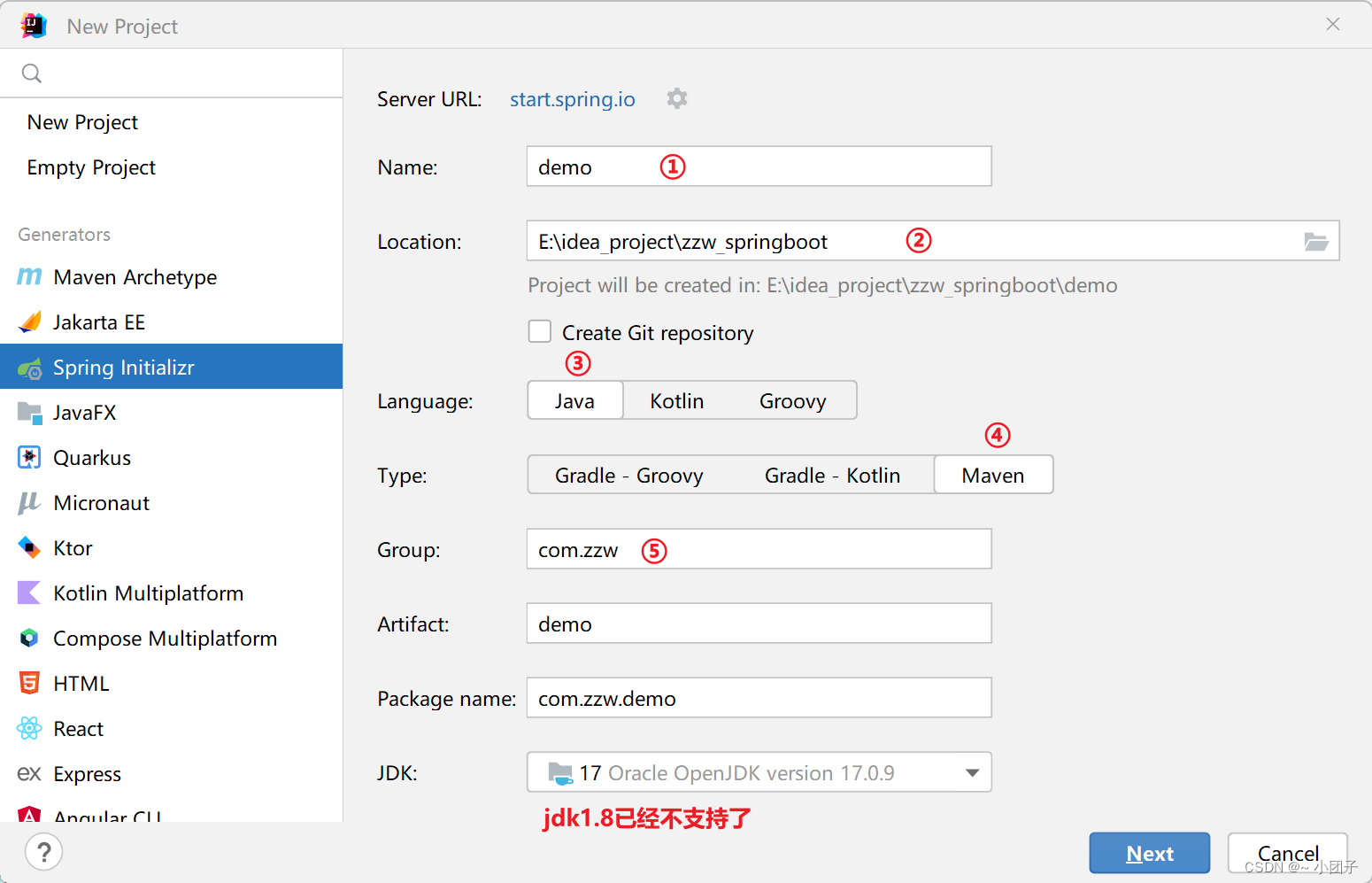Click the Ktor icon
Image resolution: width=1372 pixels, height=883 pixels.
coord(29,548)
